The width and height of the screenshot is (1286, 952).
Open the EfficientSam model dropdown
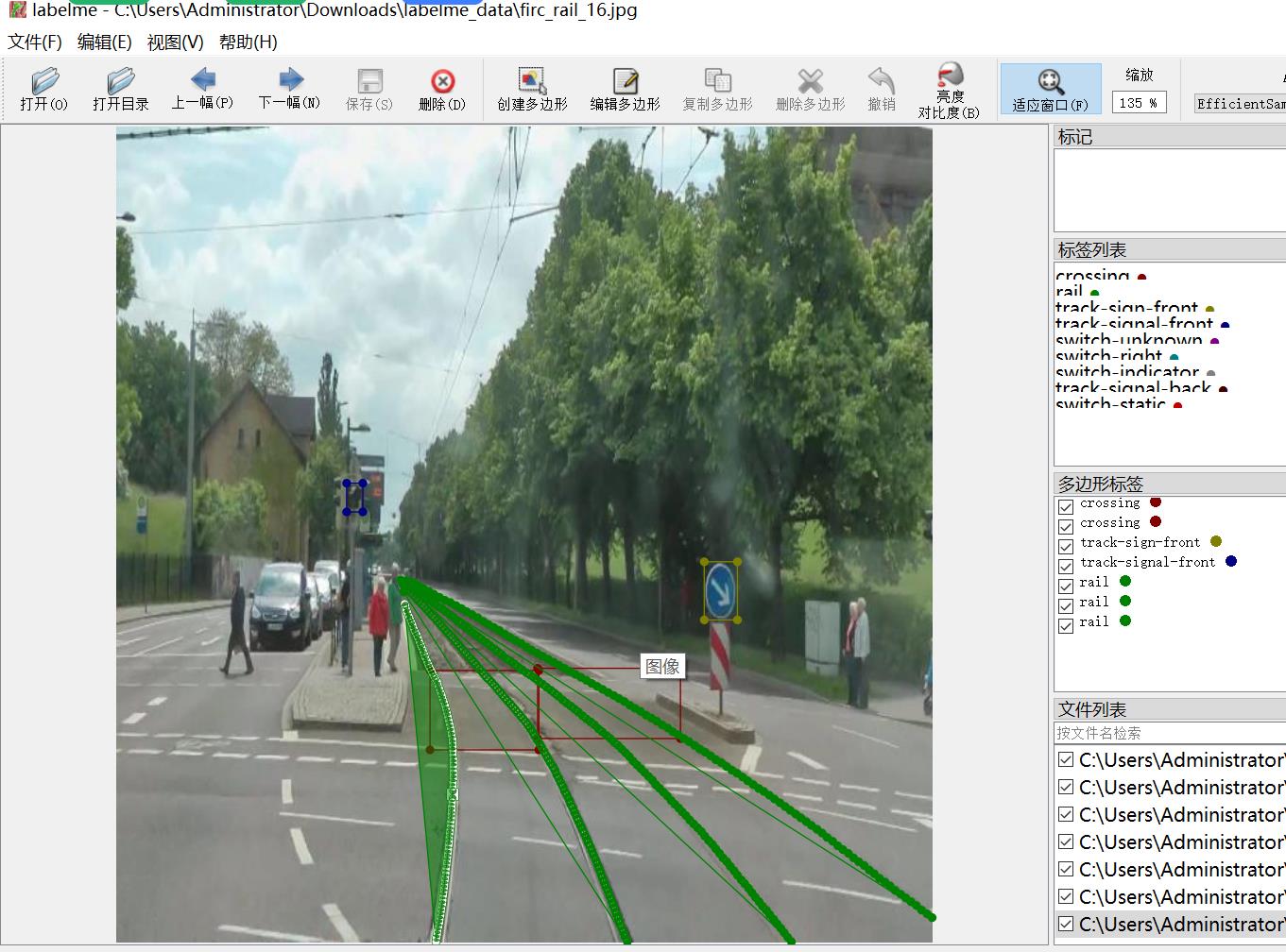point(1240,104)
